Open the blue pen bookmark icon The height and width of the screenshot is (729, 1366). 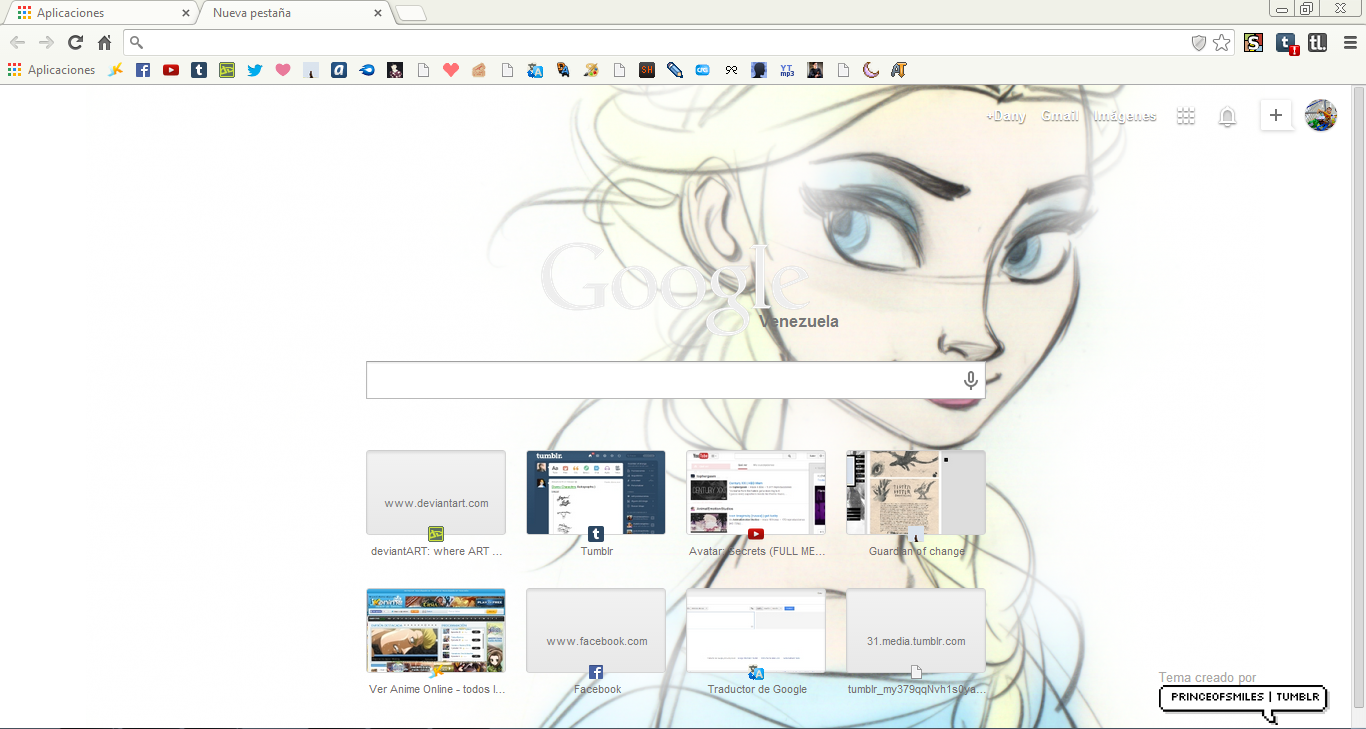[x=675, y=70]
